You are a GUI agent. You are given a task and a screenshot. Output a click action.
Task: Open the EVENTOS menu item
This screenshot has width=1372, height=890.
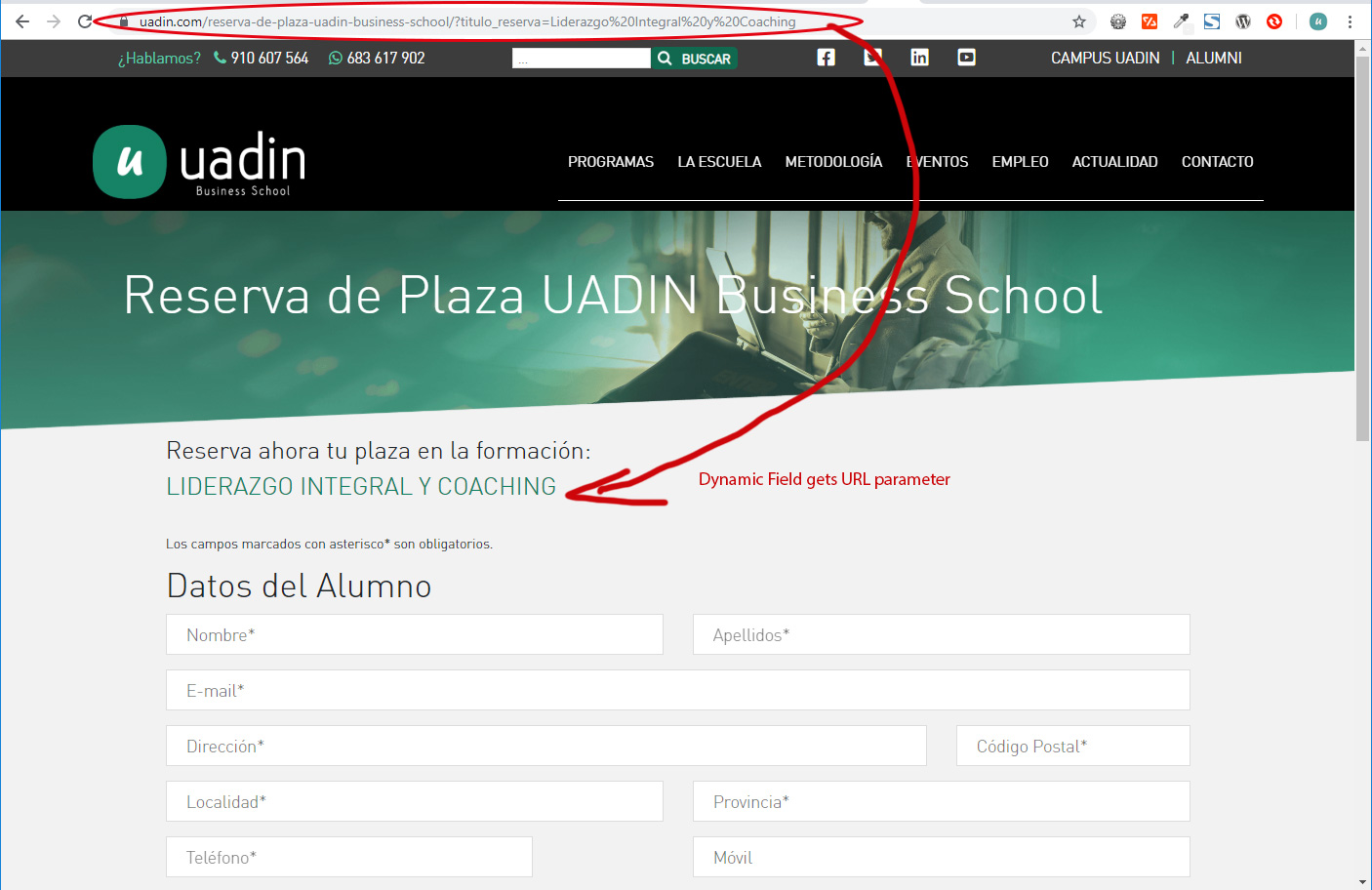(x=938, y=162)
